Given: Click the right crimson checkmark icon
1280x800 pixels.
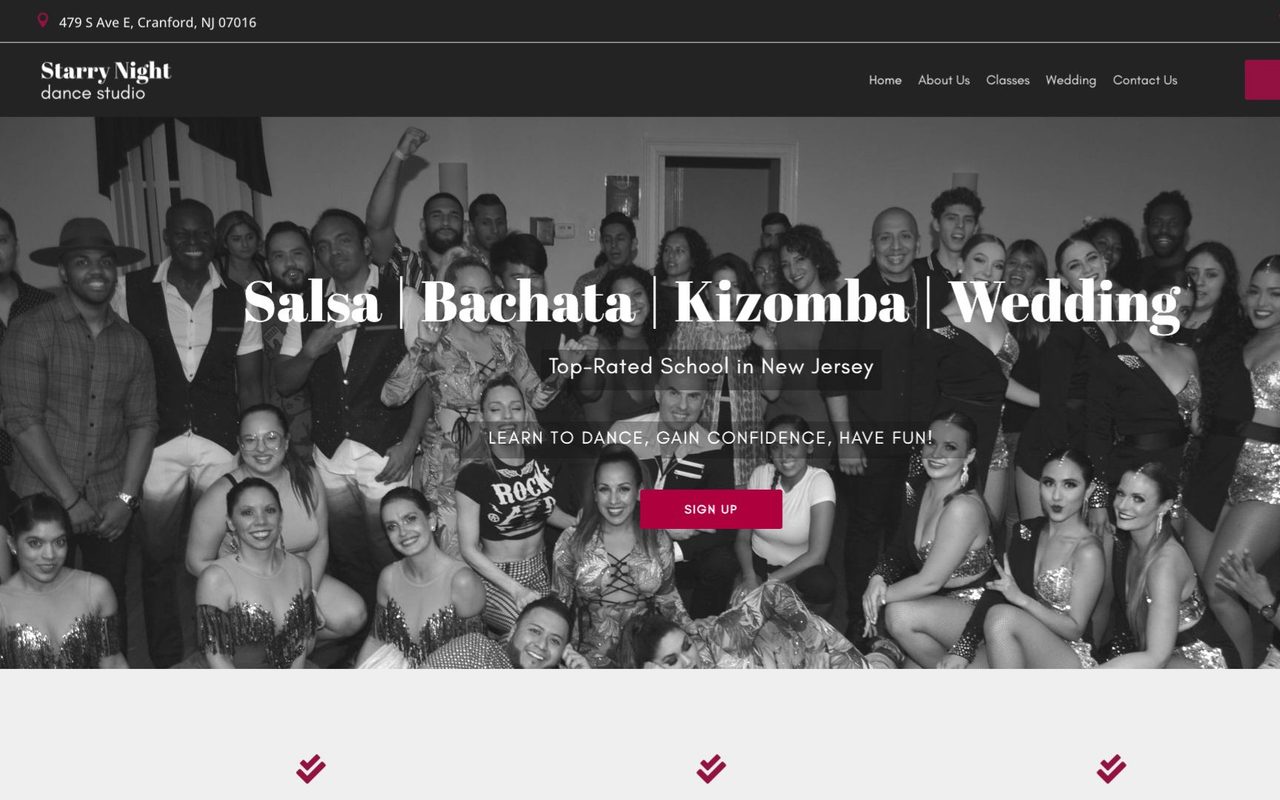Looking at the screenshot, I should click(x=1111, y=769).
